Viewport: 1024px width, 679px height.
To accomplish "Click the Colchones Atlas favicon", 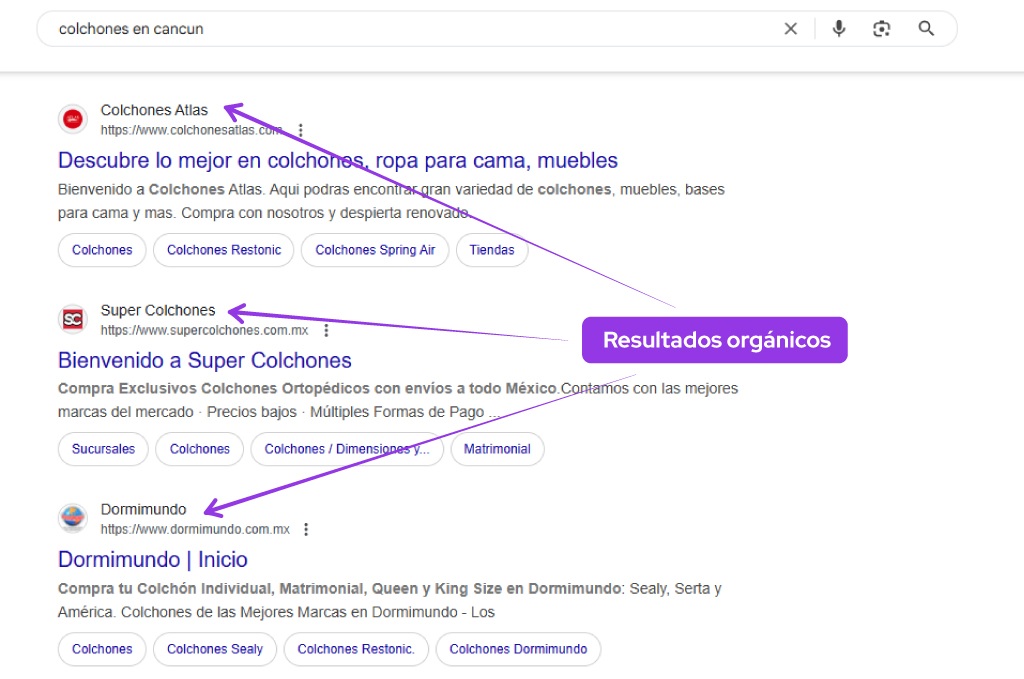I will tap(72, 119).
